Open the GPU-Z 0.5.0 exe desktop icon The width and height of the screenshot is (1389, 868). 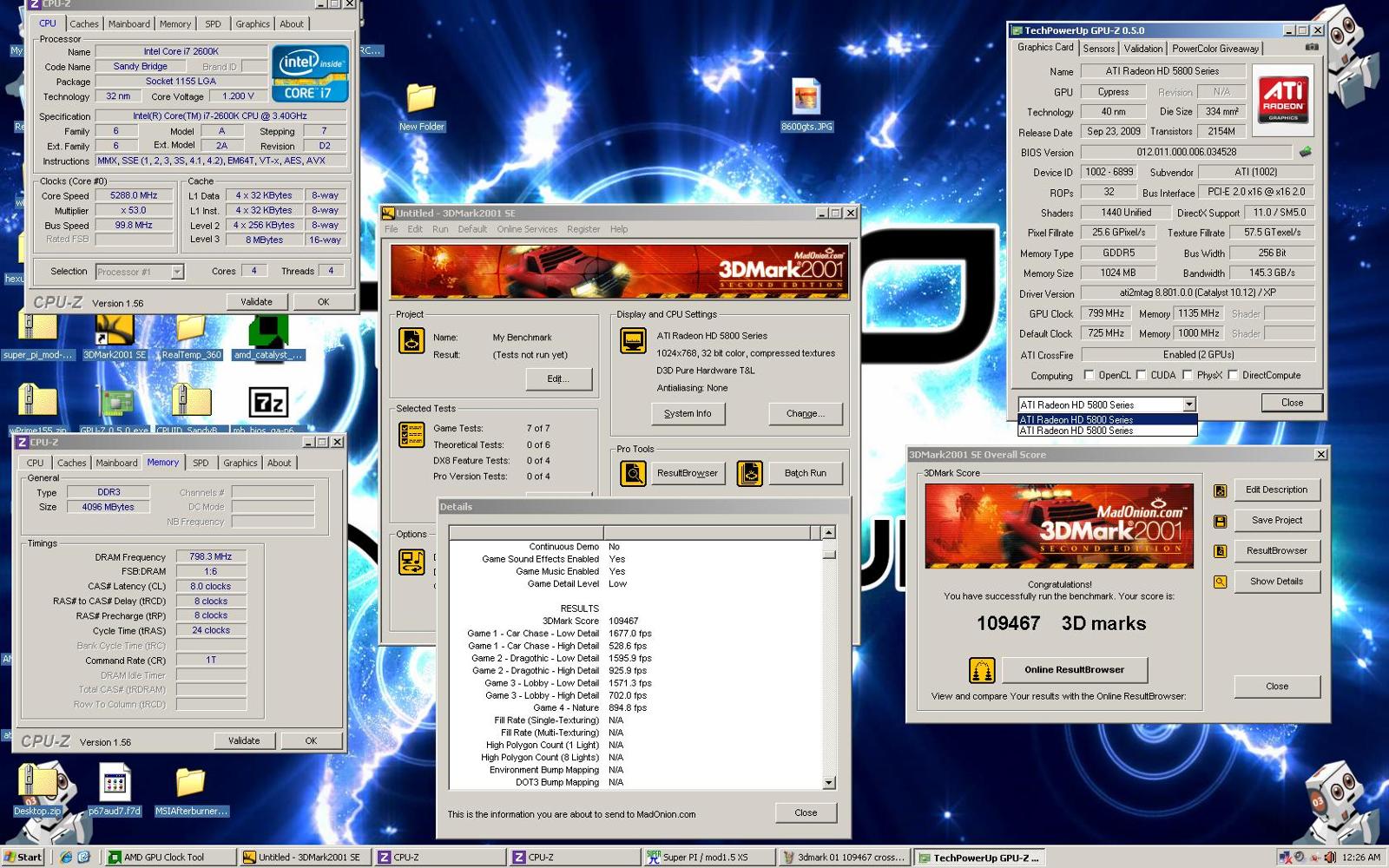tap(115, 403)
